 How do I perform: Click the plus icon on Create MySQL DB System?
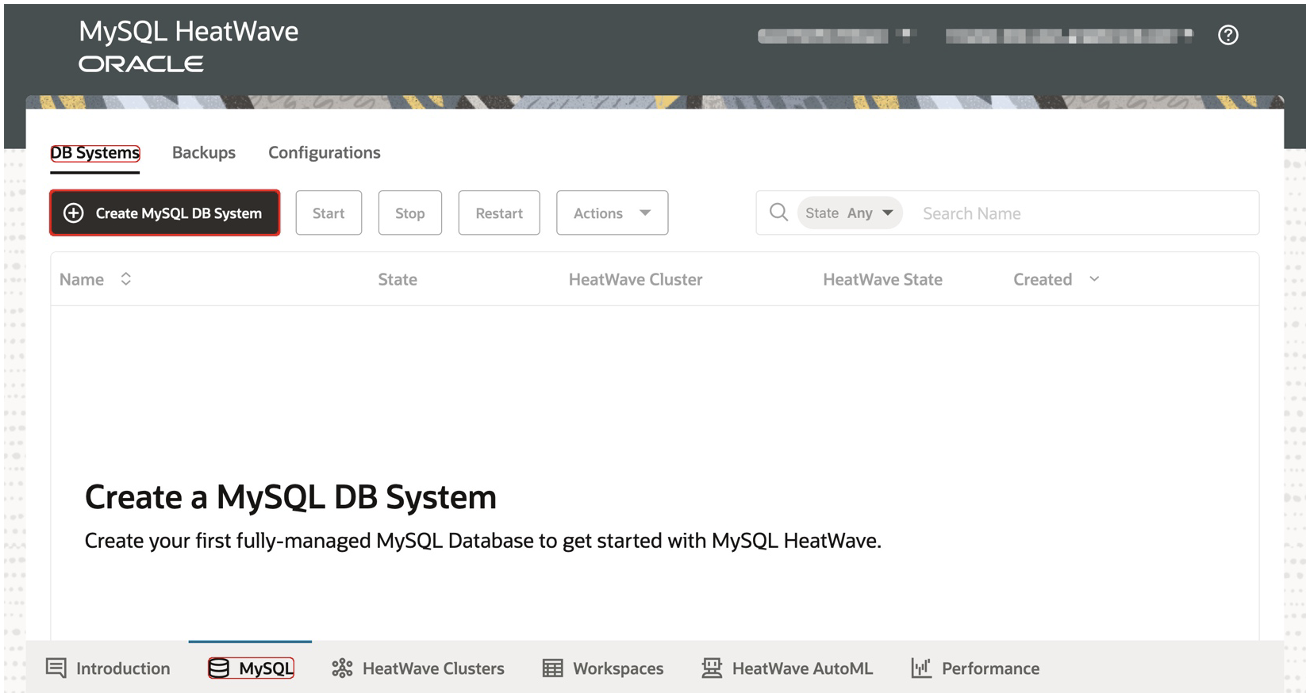pos(75,212)
